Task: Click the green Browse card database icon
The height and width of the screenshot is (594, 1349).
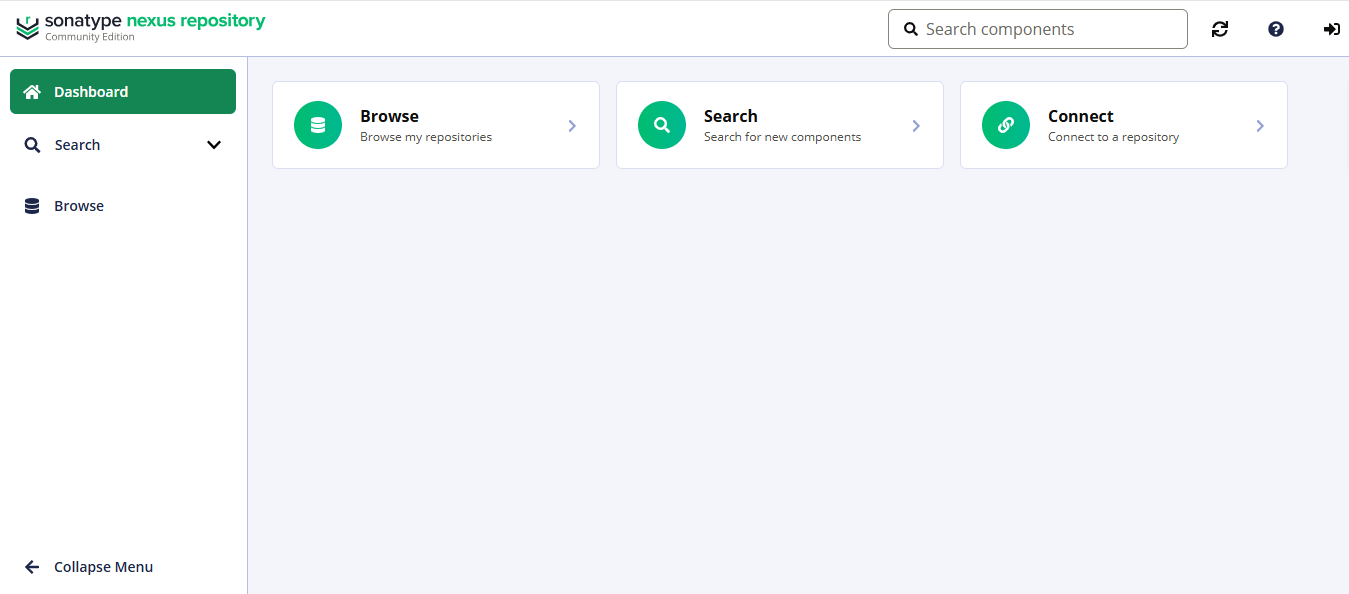Action: (x=318, y=125)
